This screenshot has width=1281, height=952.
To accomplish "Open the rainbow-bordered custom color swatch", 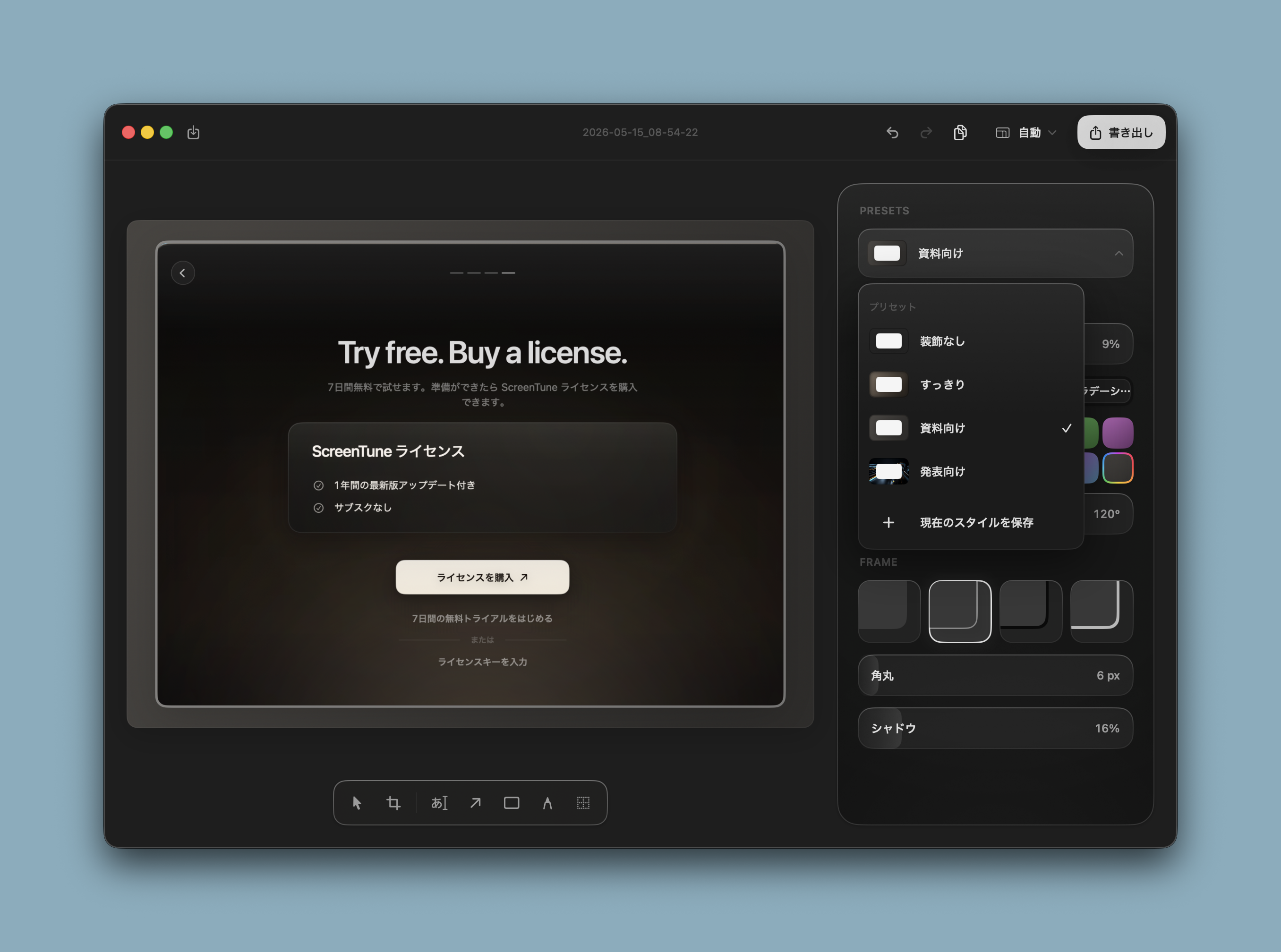I will [1118, 468].
